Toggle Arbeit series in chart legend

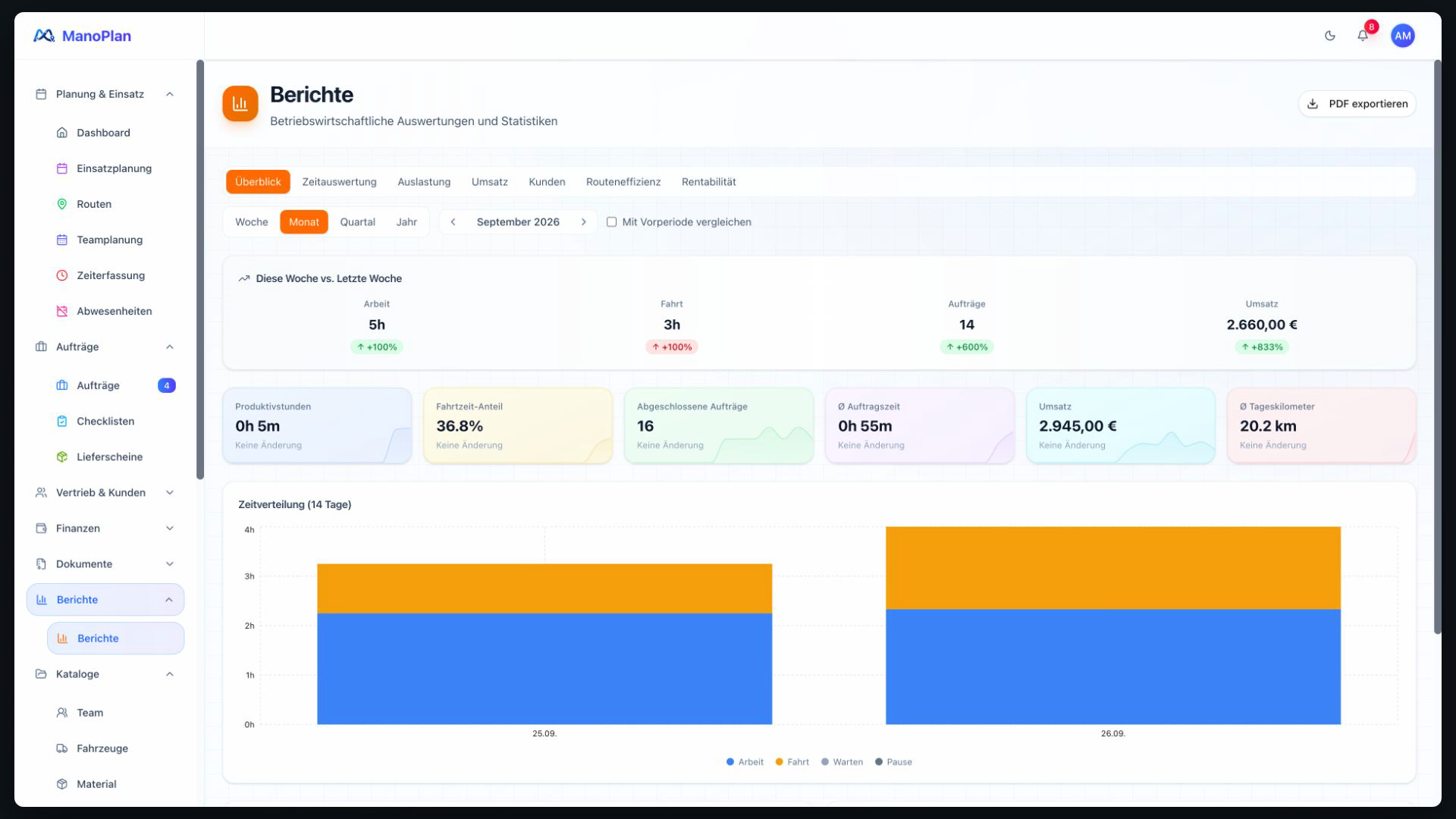[745, 762]
